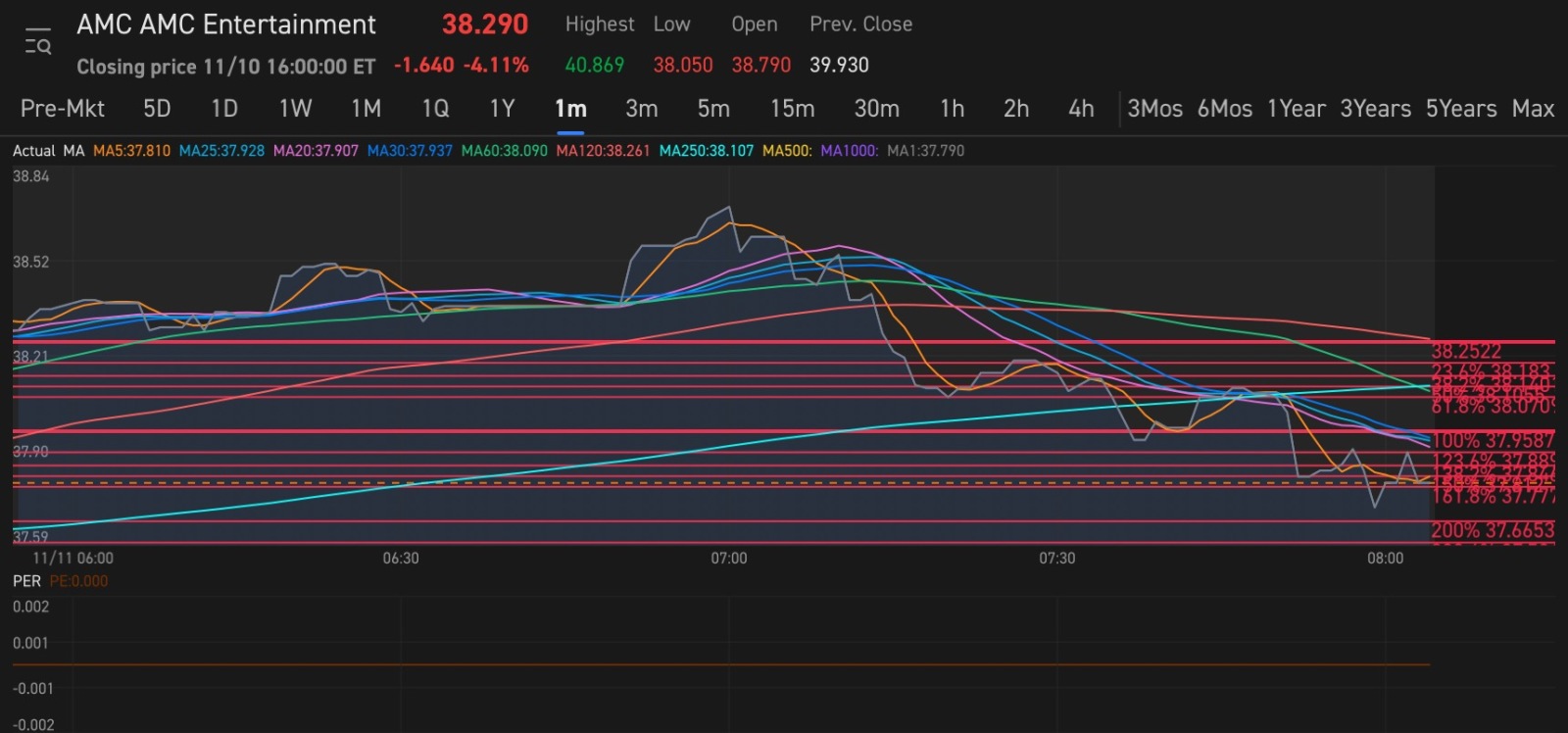
Task: Select the 15m interval
Action: 792,109
